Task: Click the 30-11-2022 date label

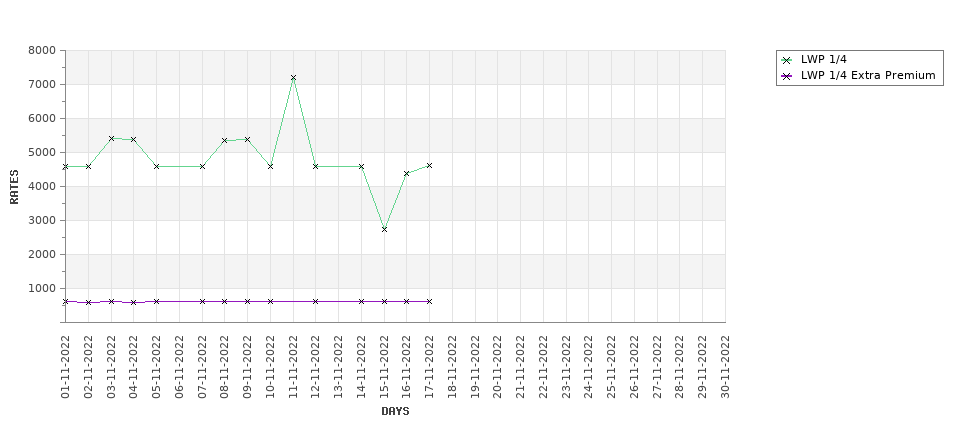Action: [x=726, y=367]
